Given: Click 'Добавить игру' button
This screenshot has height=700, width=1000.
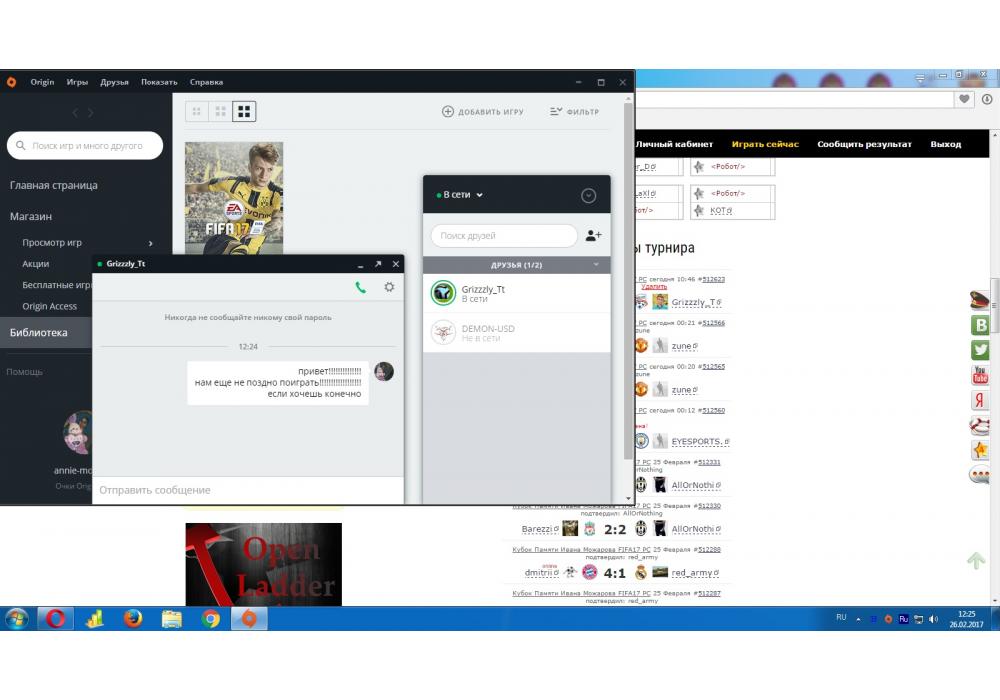Looking at the screenshot, I should tap(483, 112).
